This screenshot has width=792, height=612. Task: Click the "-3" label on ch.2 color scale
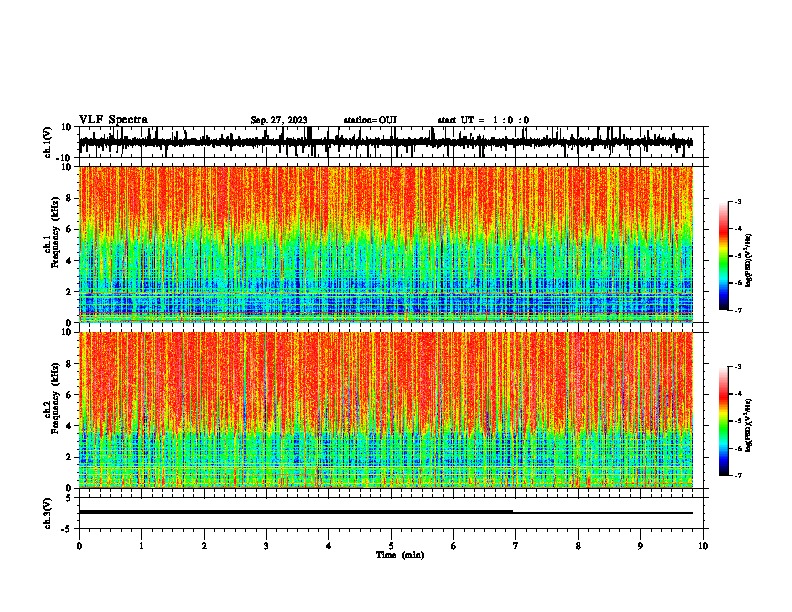pos(737,367)
